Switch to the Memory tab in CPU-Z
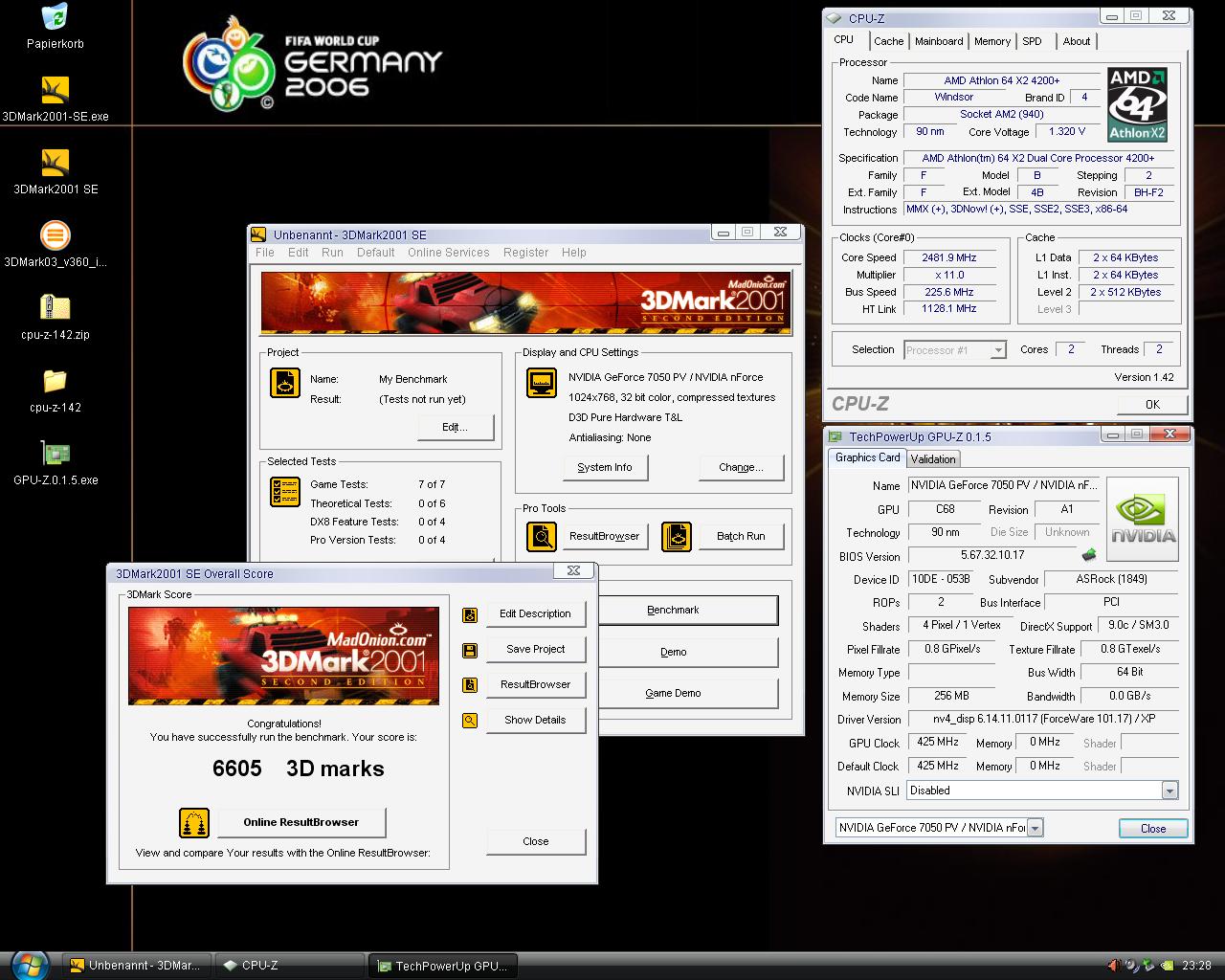Viewport: 1225px width, 980px height. pyautogui.click(x=992, y=41)
